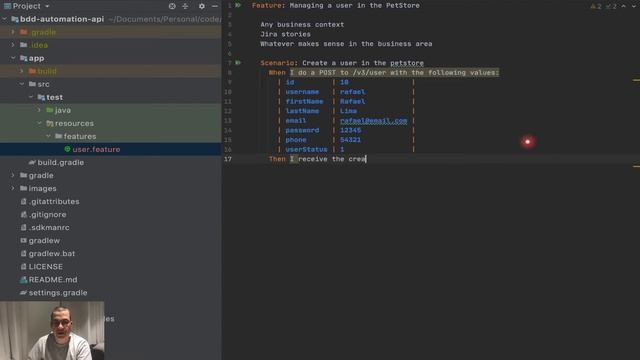Go to next highlighted error arrow
This screenshot has width=640, height=360.
634,6
